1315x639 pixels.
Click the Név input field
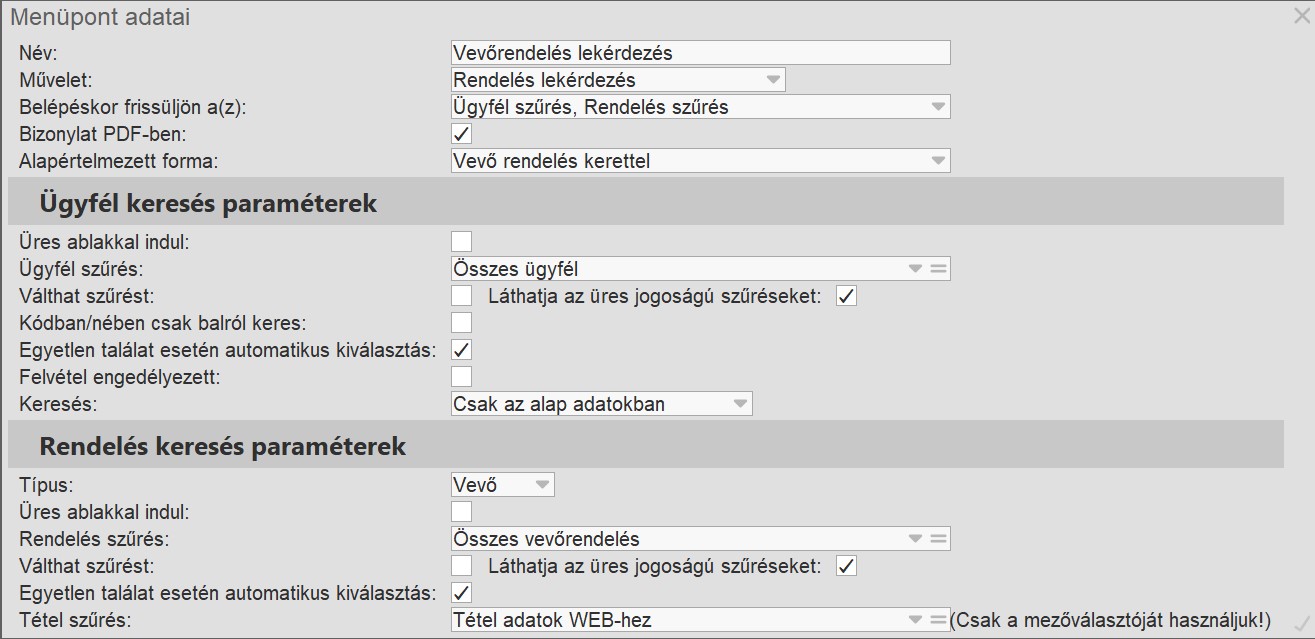(700, 53)
